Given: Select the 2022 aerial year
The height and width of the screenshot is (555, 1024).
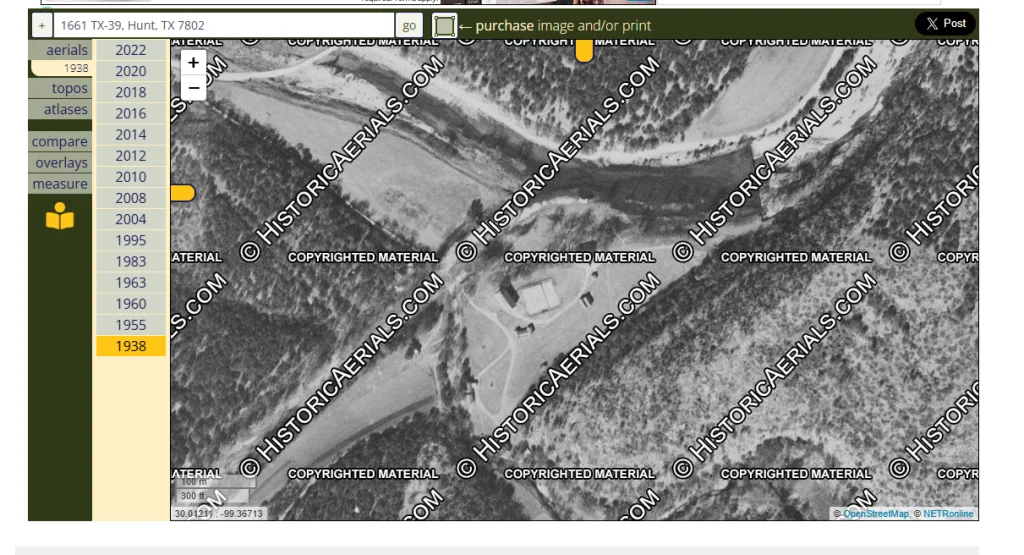Looking at the screenshot, I should point(131,50).
